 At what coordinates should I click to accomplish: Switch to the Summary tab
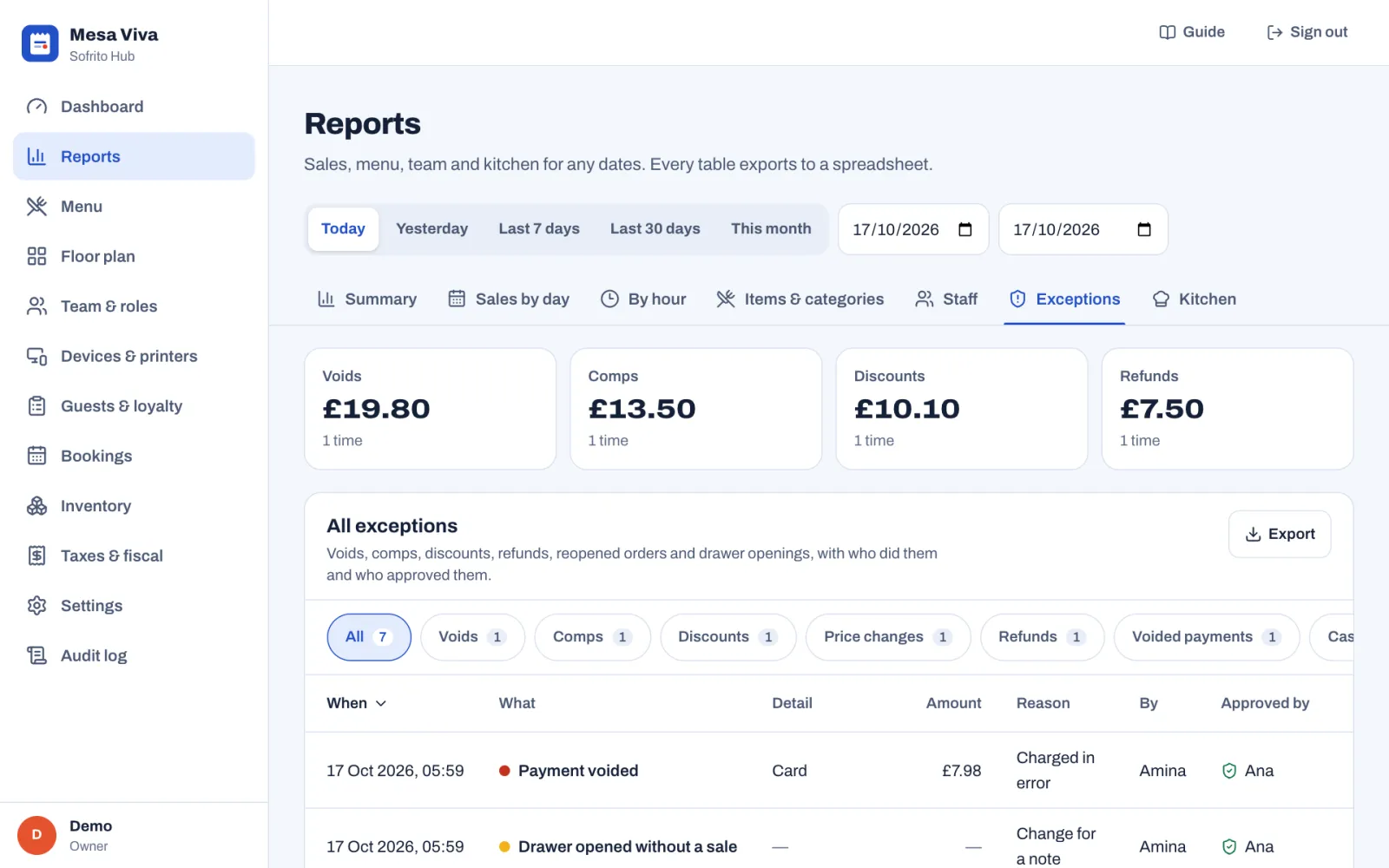pyautogui.click(x=367, y=299)
